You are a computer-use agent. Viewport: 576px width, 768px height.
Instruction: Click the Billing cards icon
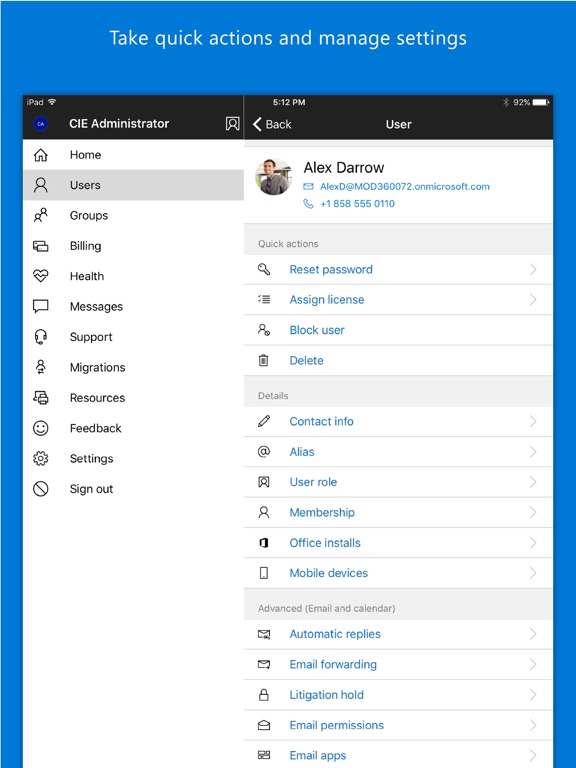click(x=41, y=246)
